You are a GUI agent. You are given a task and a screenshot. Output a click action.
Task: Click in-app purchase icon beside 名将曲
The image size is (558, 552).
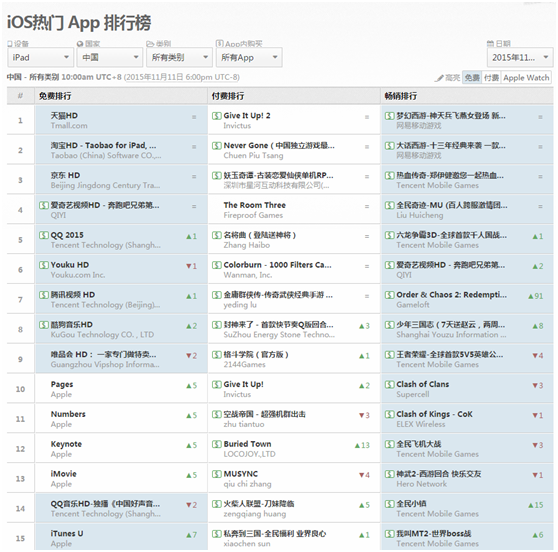coord(216,235)
